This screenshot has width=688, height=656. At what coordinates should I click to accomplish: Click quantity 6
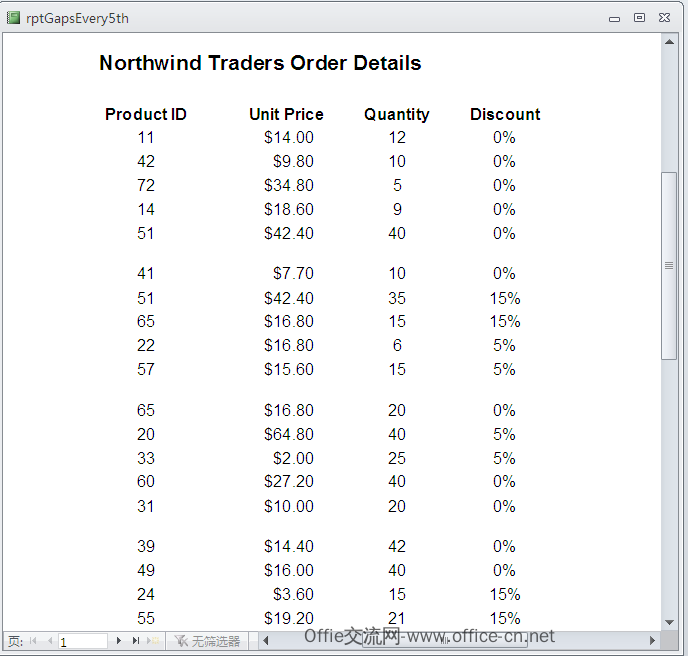pyautogui.click(x=397, y=345)
